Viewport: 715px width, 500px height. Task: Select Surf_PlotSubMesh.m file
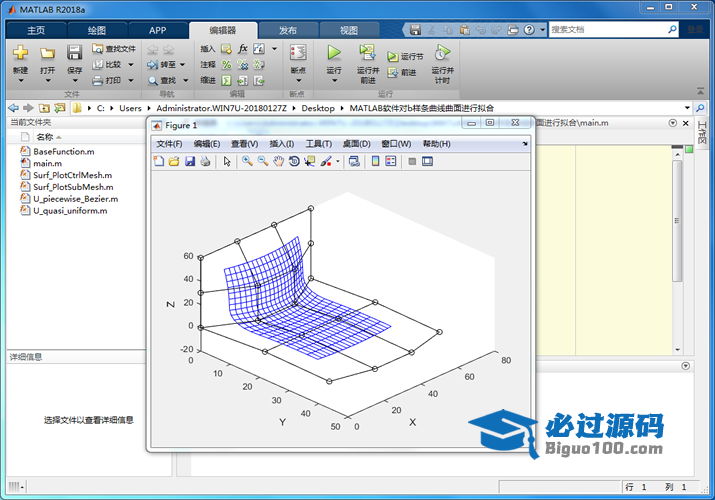73,187
